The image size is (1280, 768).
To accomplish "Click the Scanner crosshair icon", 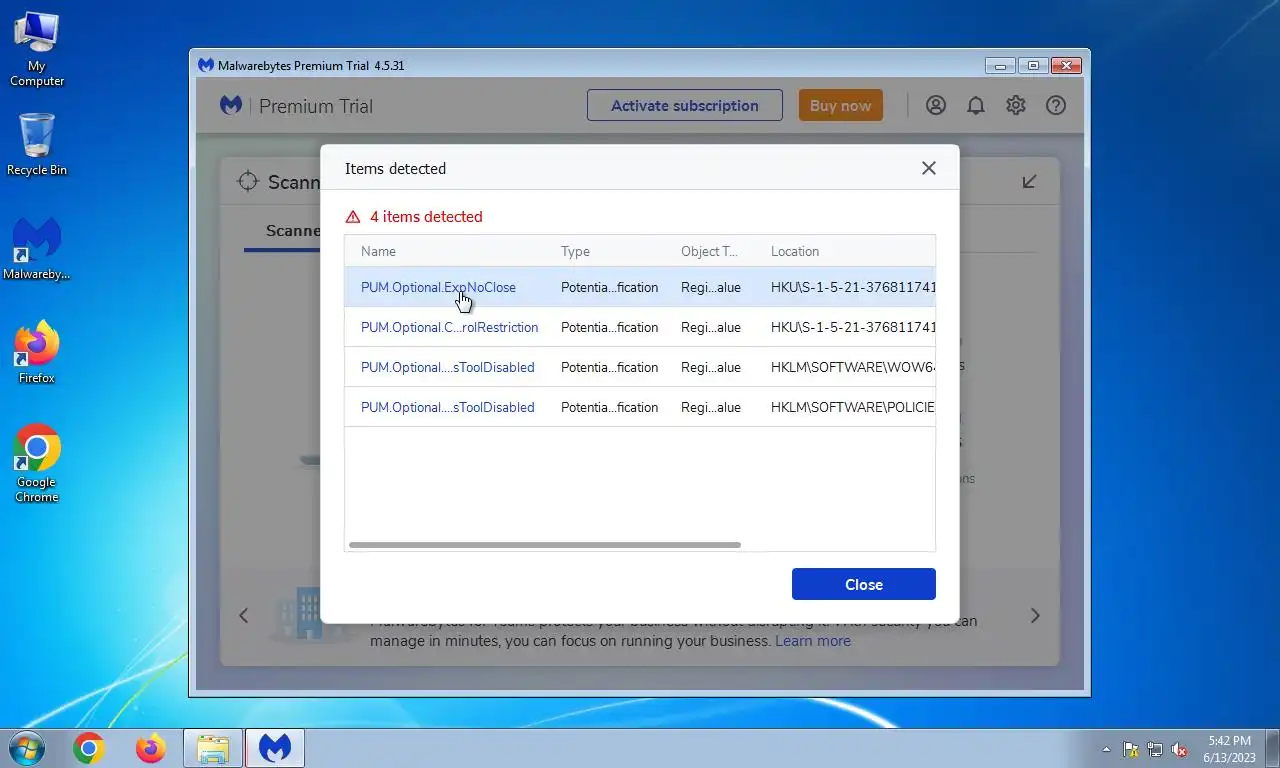I will 247,181.
